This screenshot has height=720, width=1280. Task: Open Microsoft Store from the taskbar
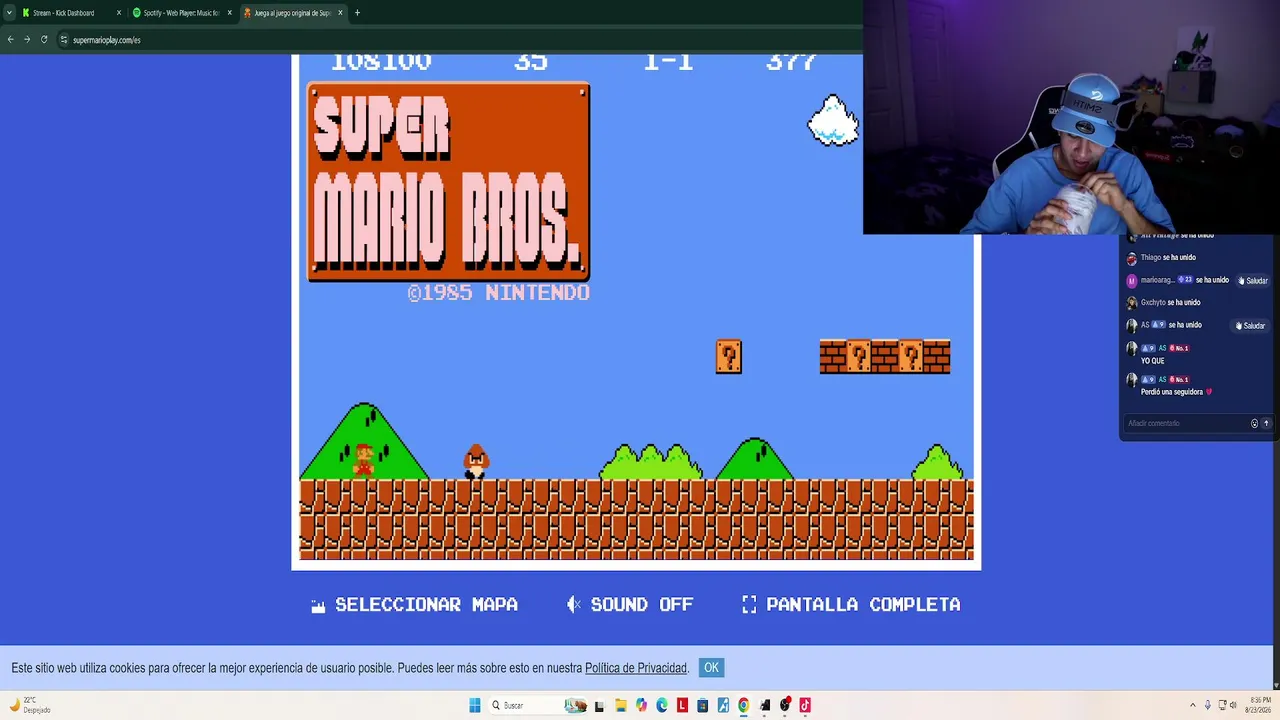[703, 705]
